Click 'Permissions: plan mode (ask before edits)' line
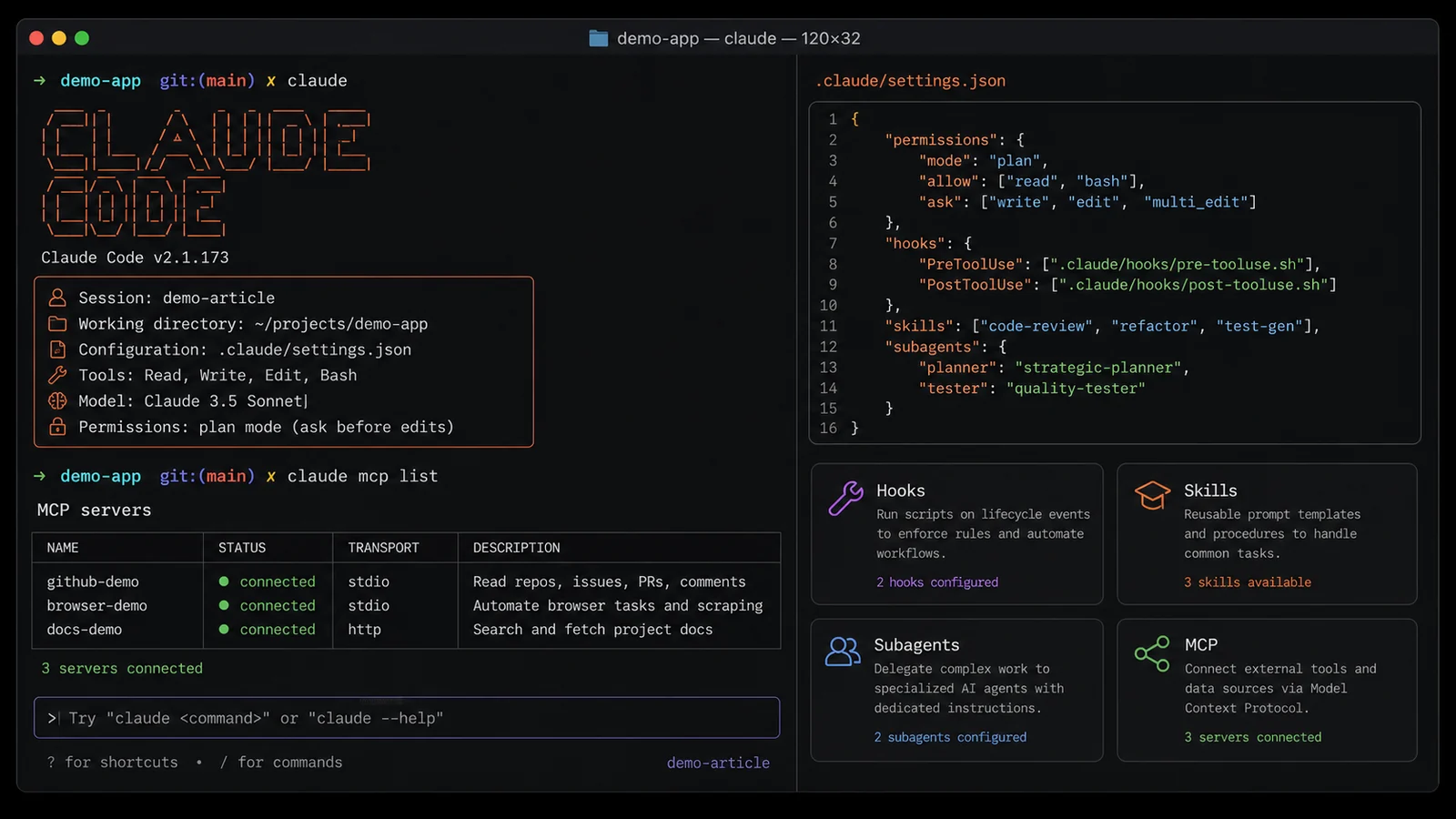1456x819 pixels. coord(266,427)
